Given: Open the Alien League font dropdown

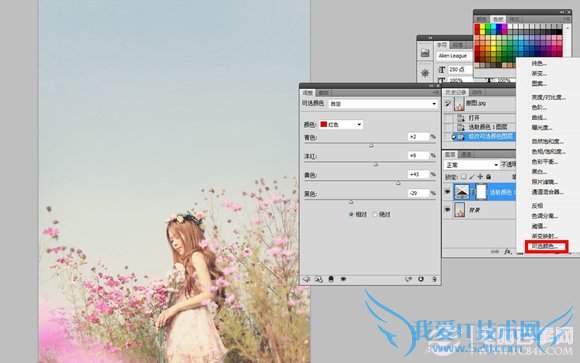Looking at the screenshot, I should [x=455, y=56].
